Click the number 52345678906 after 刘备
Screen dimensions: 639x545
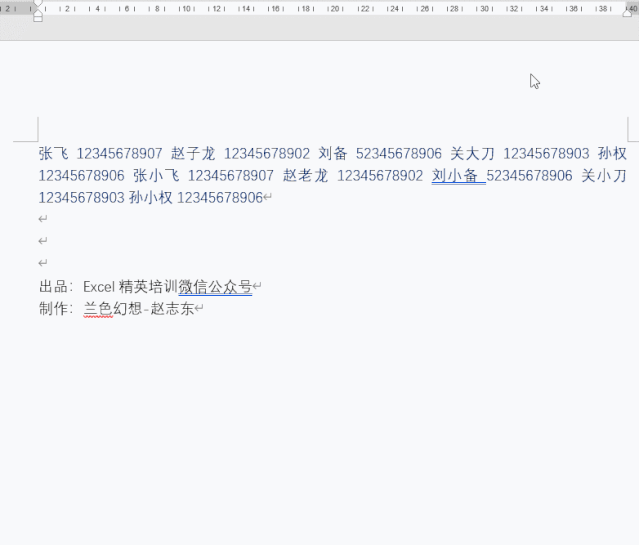(x=399, y=154)
